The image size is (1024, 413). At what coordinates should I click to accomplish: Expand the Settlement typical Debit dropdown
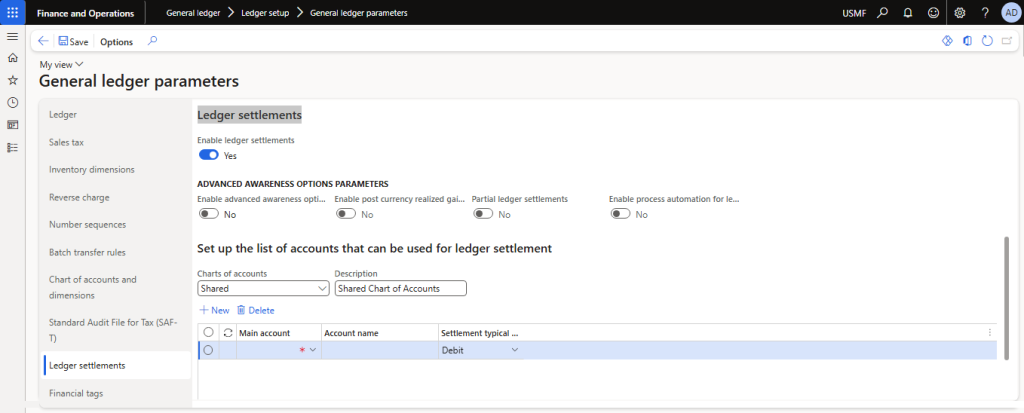tap(515, 350)
